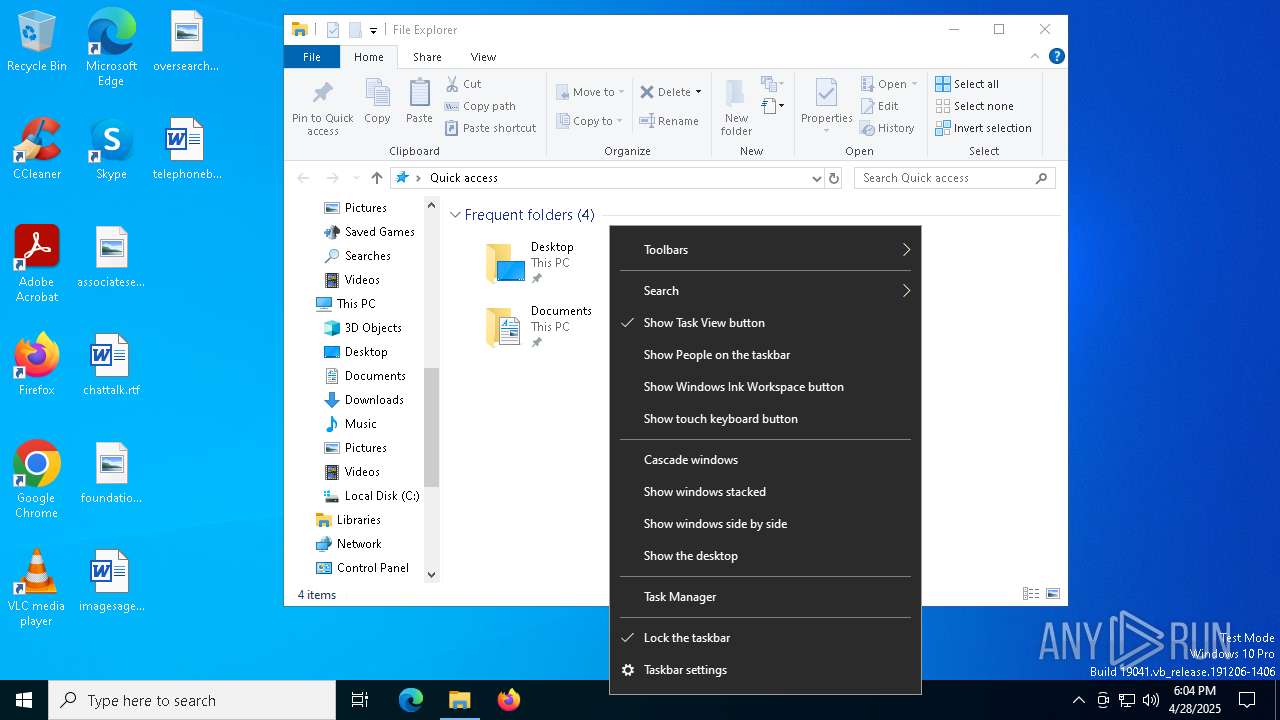This screenshot has height=720, width=1280.
Task: Select Saved Games in navigation pane
Action: [369, 232]
